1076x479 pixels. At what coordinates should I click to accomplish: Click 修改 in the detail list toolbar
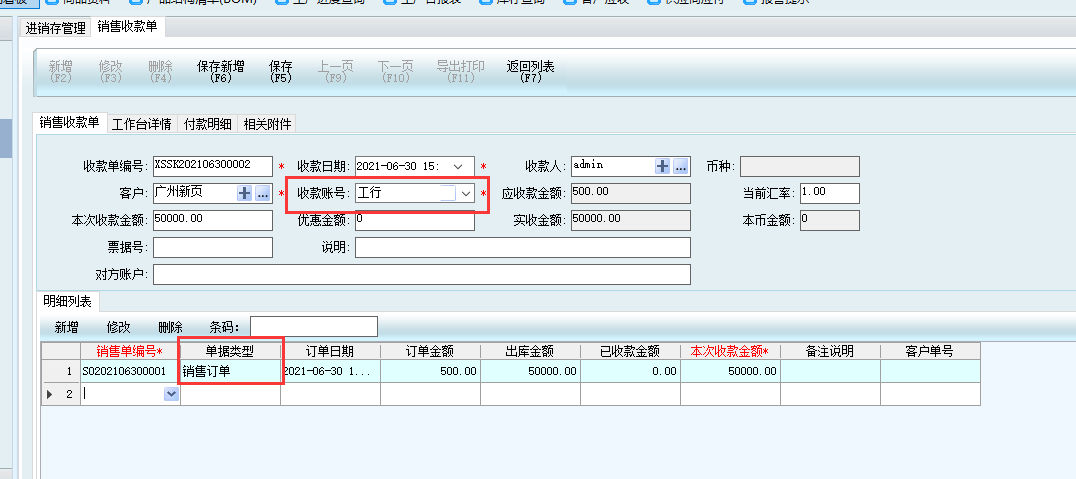pyautogui.click(x=118, y=327)
